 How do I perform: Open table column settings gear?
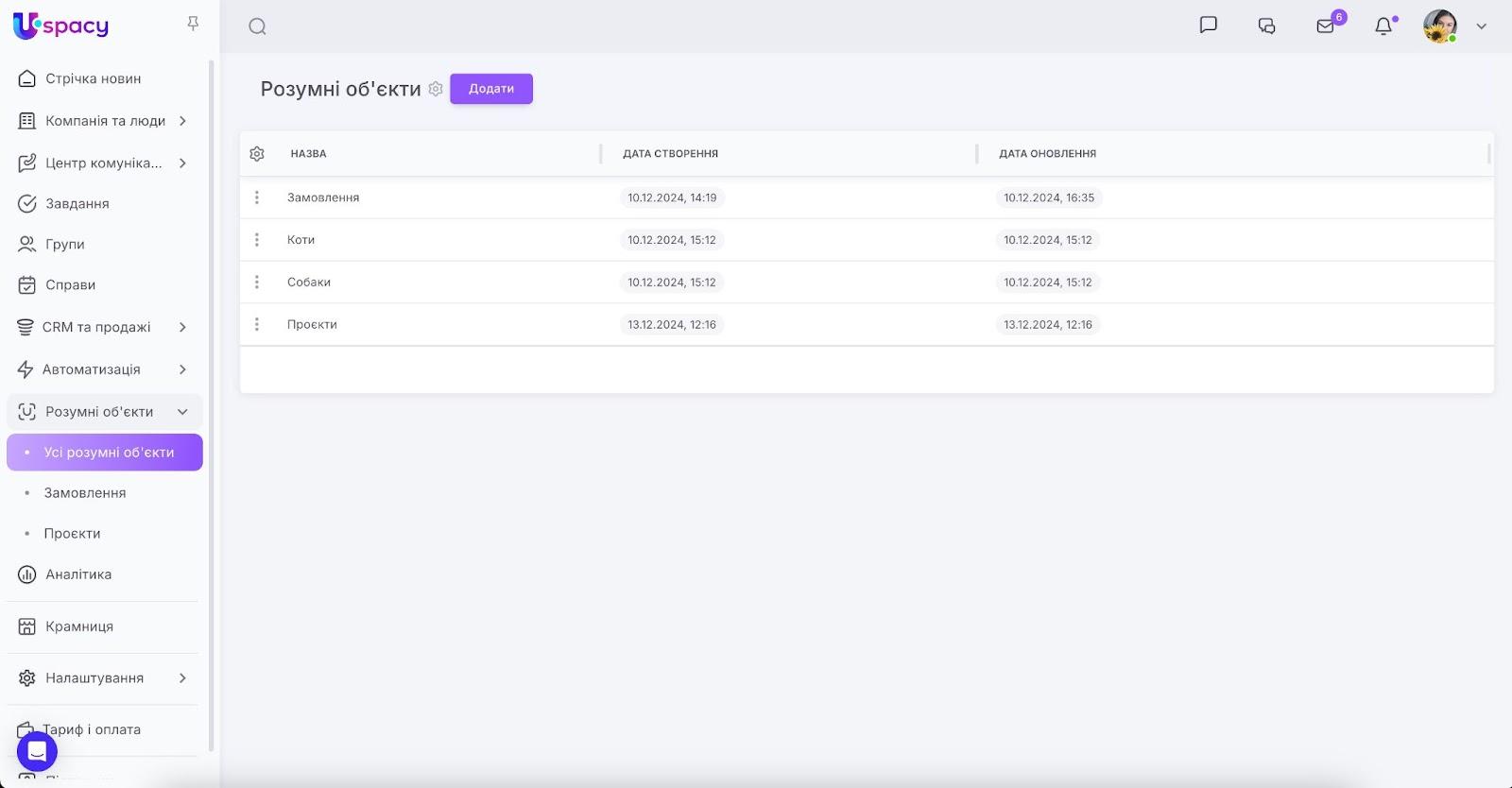pos(257,153)
